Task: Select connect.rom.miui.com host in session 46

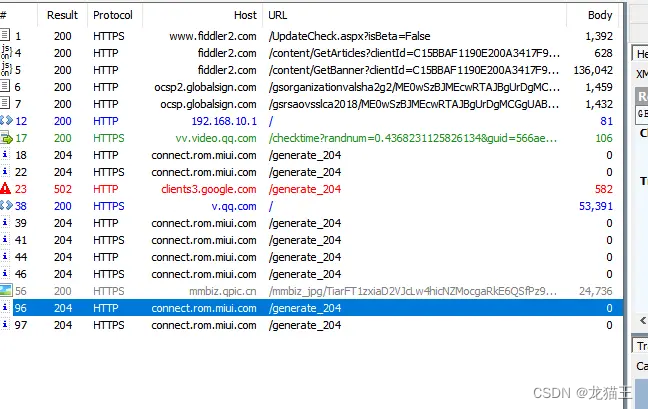Action: 204,274
